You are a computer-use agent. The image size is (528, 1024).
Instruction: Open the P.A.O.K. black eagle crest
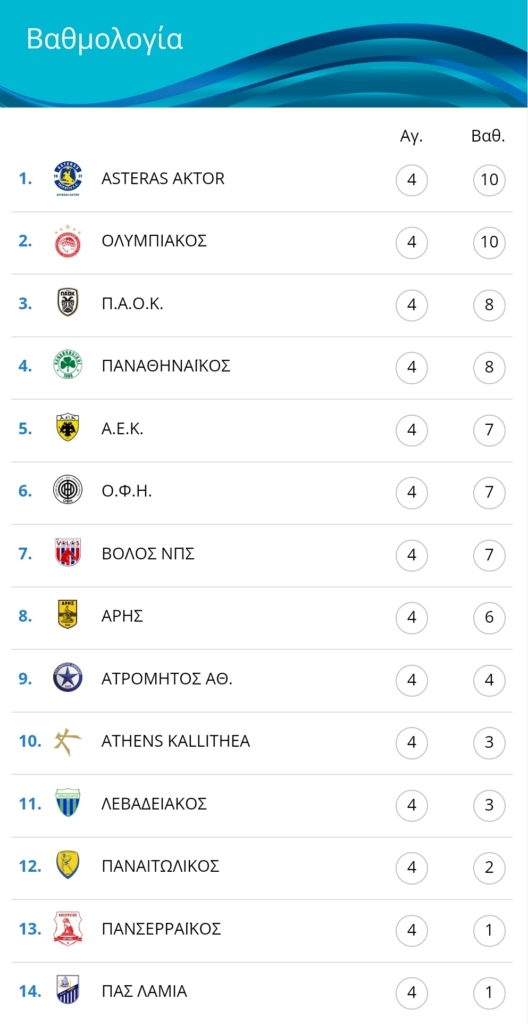(x=68, y=304)
